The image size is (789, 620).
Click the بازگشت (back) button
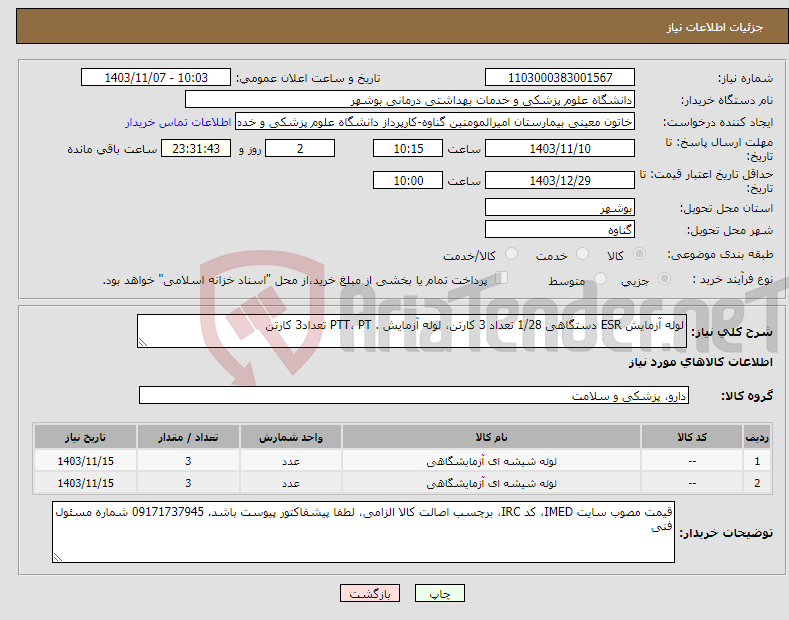[x=370, y=594]
